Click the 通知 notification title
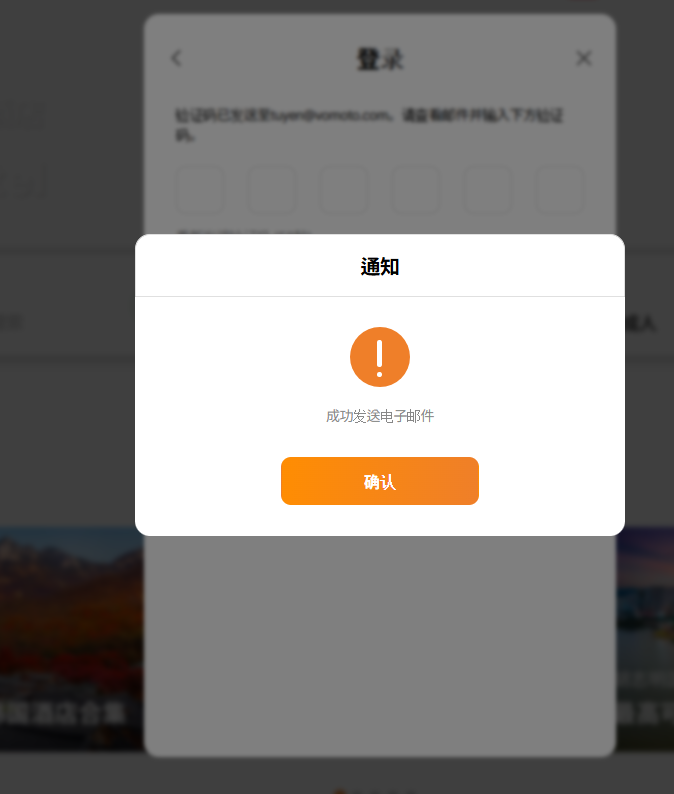Image resolution: width=674 pixels, height=794 pixels. [380, 267]
